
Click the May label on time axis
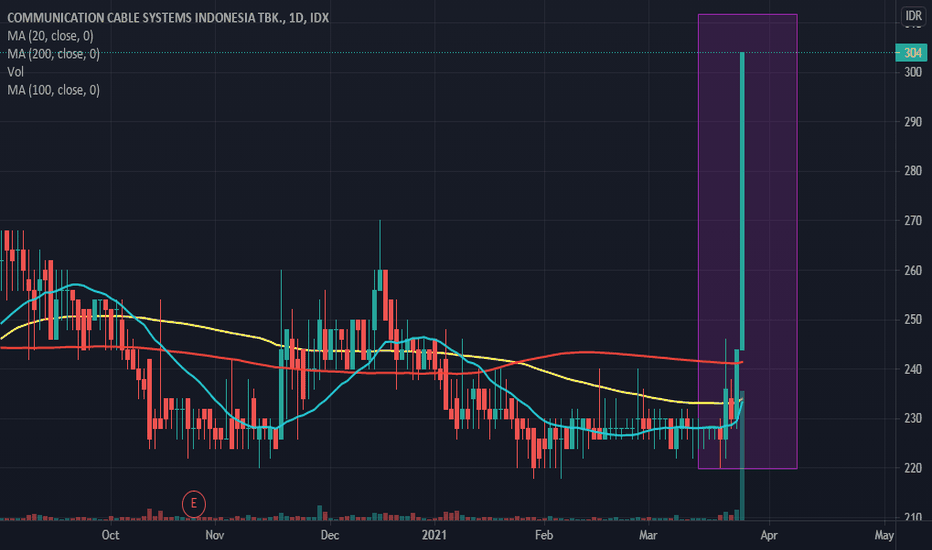(x=884, y=535)
